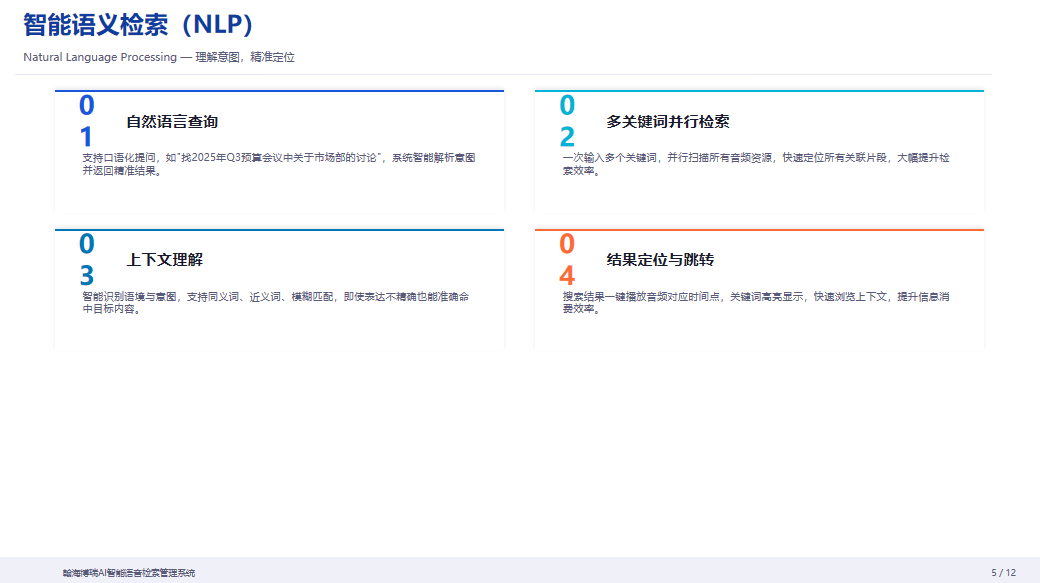The image size is (1040, 583).
Task: Select the heading 自然语言查询
Action: [172, 121]
